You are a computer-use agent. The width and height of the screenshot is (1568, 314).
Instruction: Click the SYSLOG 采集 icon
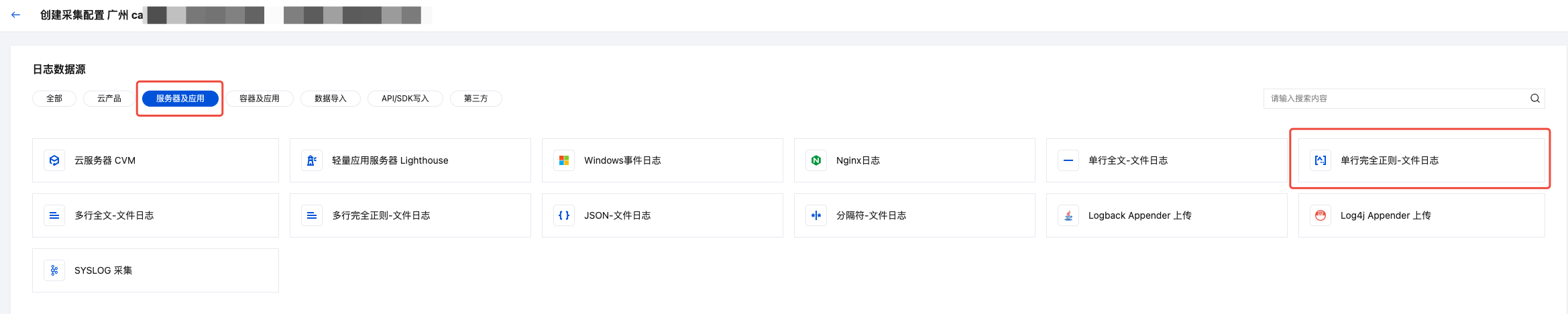pyautogui.click(x=54, y=270)
